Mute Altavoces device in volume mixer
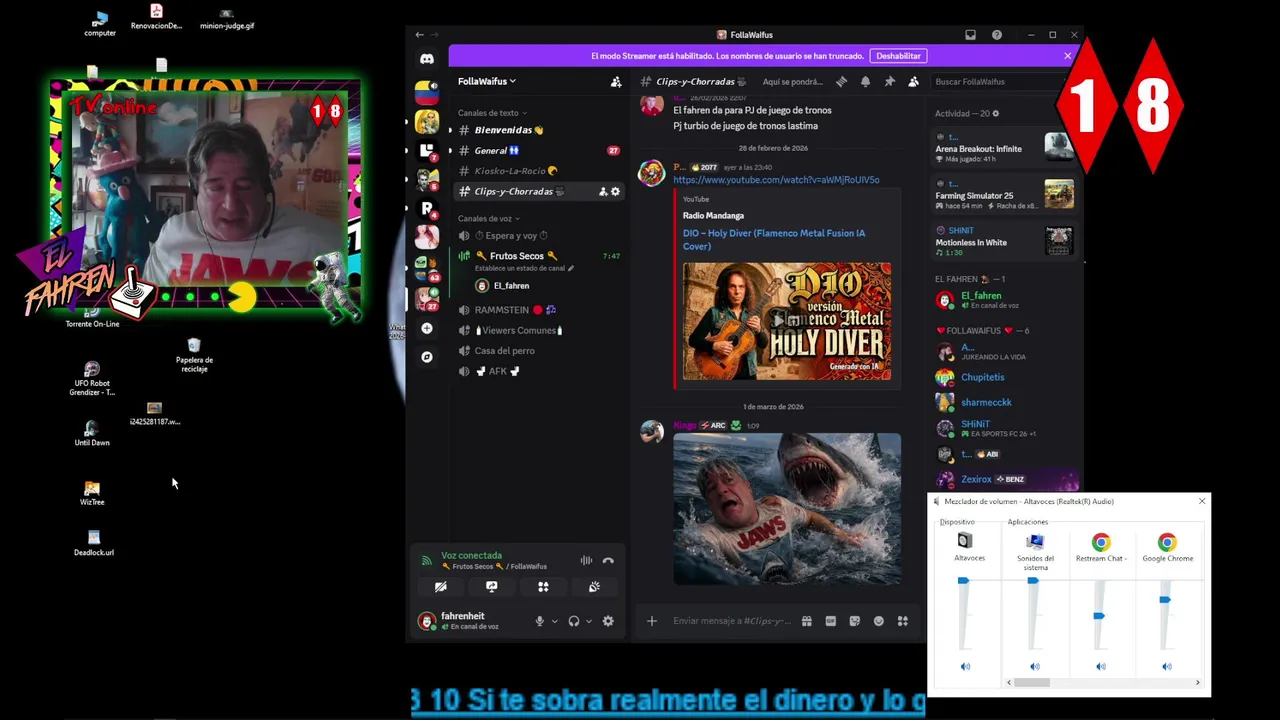The height and width of the screenshot is (720, 1280). click(965, 666)
